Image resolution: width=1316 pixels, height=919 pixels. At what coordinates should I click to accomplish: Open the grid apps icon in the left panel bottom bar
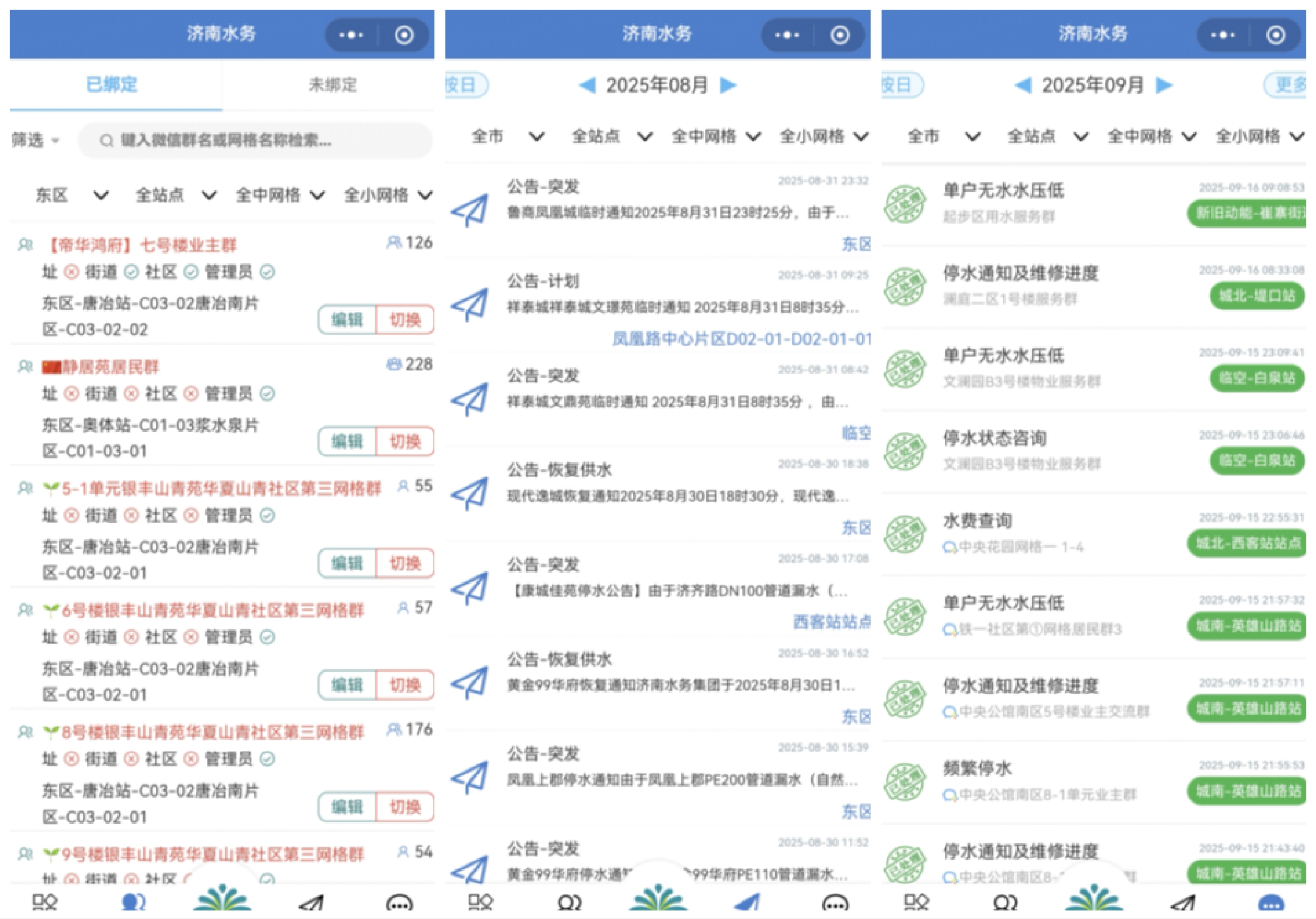coord(44,903)
